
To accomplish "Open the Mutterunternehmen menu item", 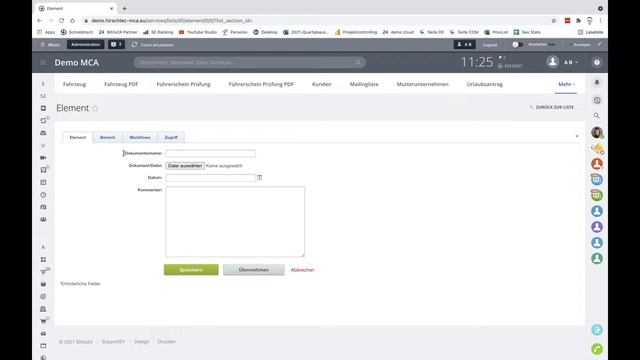I will [x=422, y=84].
